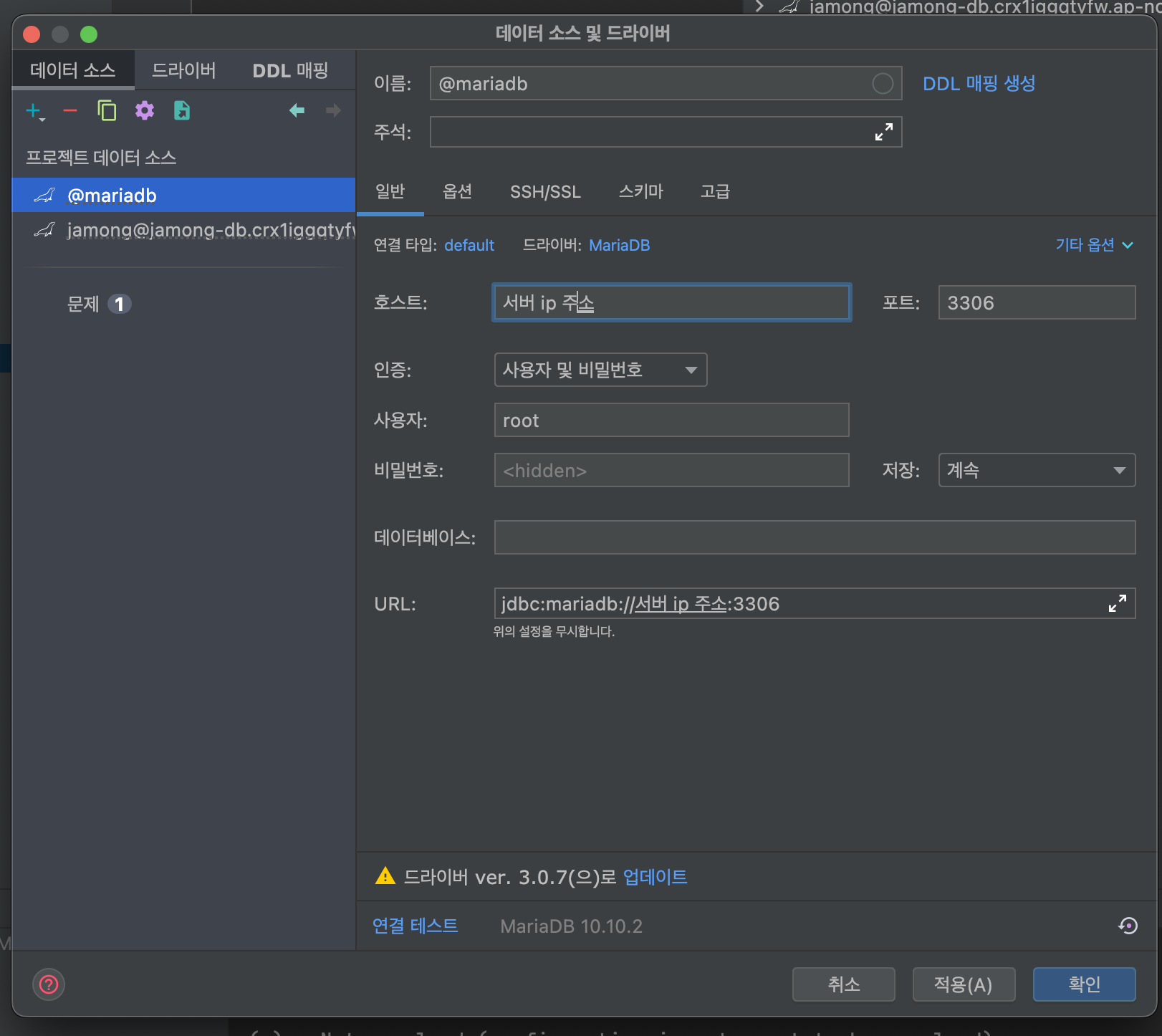The width and height of the screenshot is (1162, 1036).
Task: Click the 비밀번호 password field
Action: coord(671,470)
